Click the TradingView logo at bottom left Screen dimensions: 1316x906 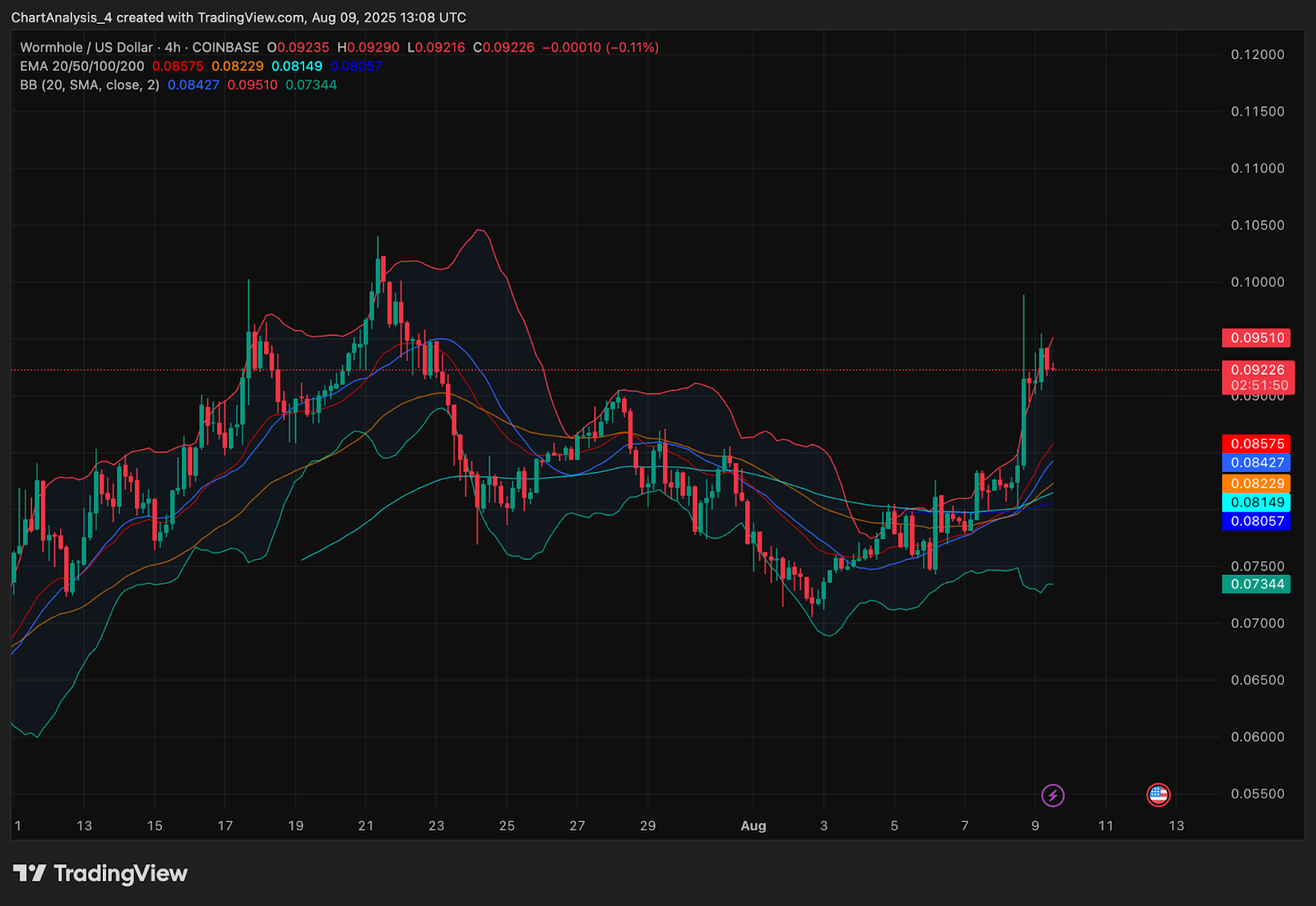100,873
